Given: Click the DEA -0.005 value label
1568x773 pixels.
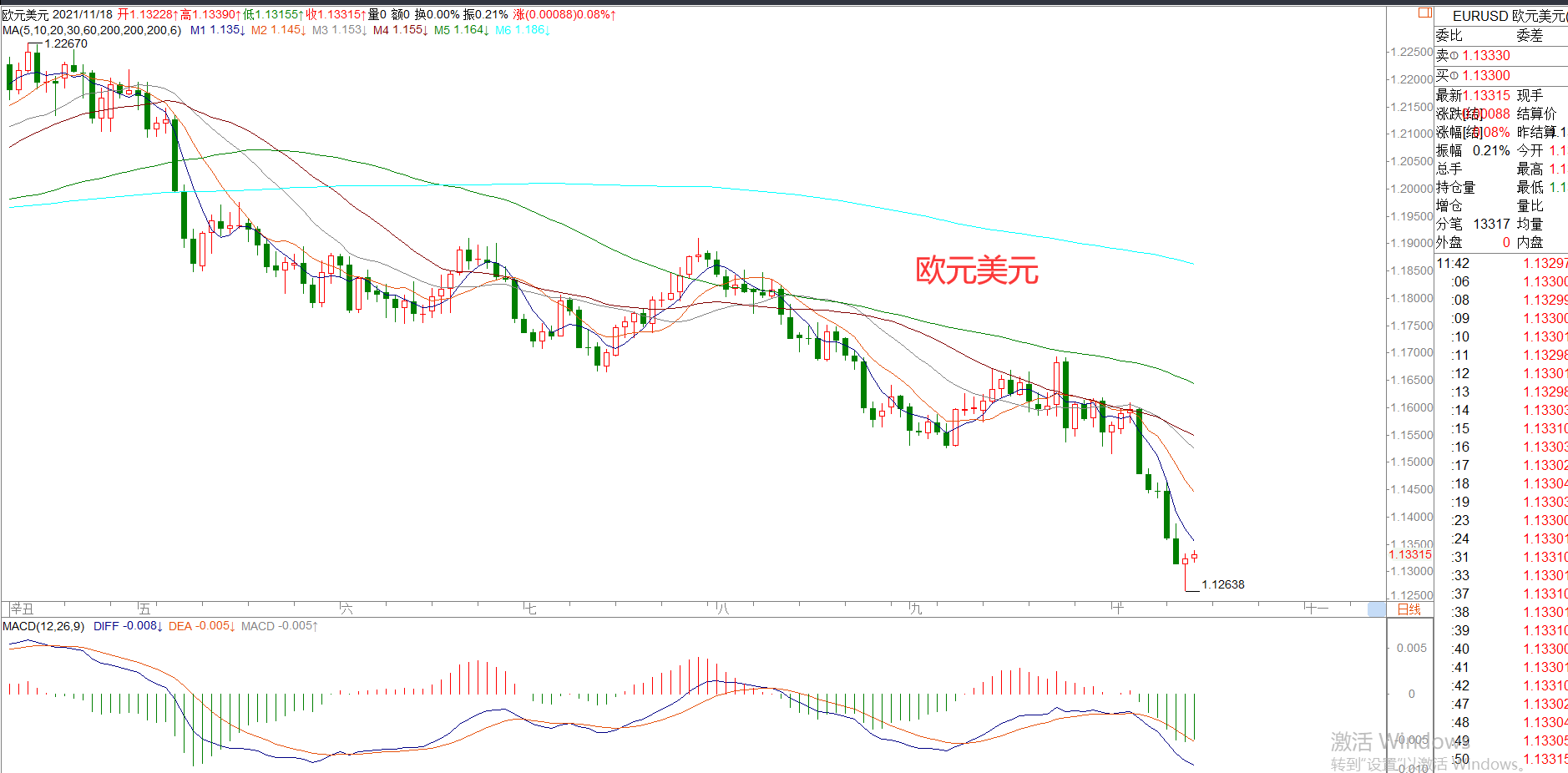Looking at the screenshot, I should coord(202,626).
